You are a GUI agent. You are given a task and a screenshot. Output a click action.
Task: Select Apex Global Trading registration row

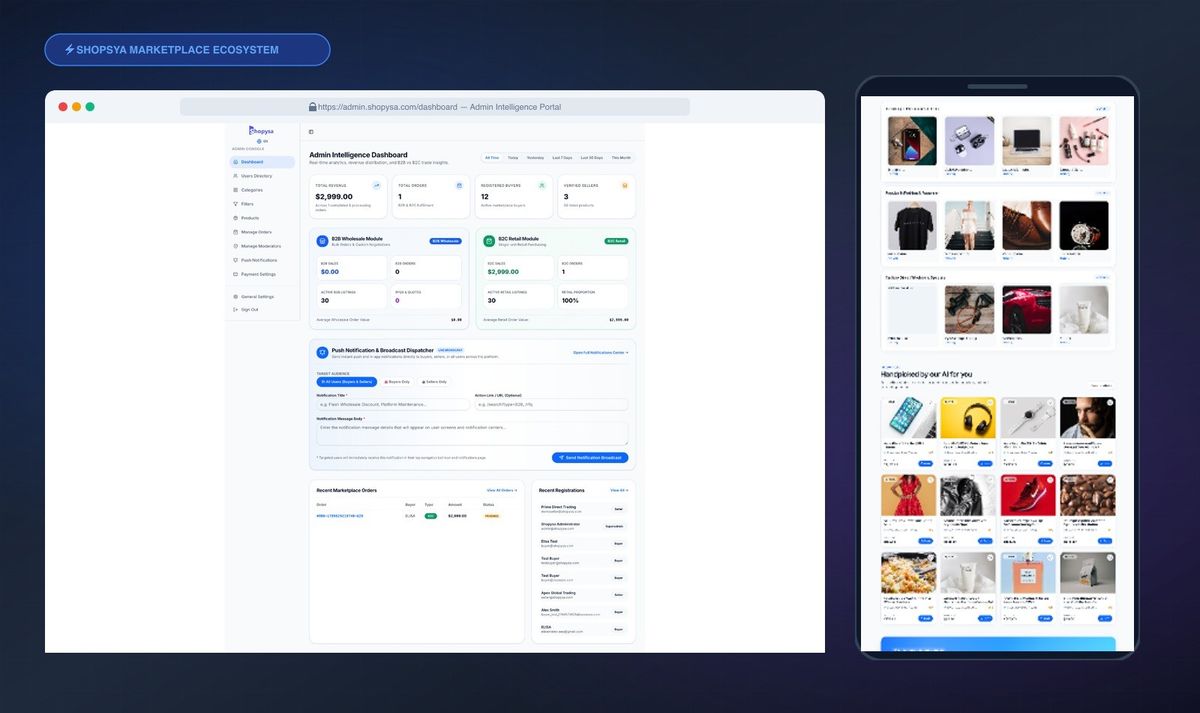click(x=583, y=594)
